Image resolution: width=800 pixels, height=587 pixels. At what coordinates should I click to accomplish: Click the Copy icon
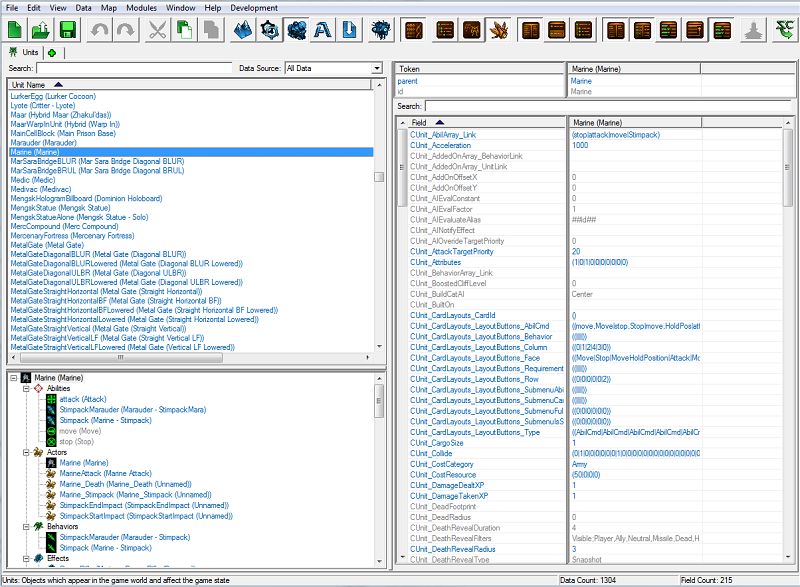(184, 30)
